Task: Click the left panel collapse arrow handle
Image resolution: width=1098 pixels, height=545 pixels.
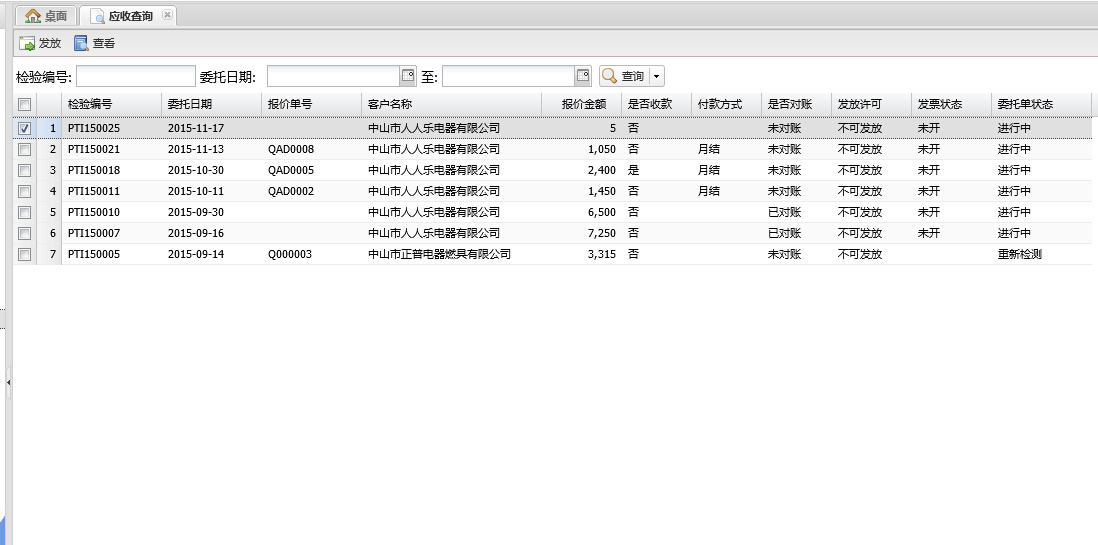Action: (8, 382)
